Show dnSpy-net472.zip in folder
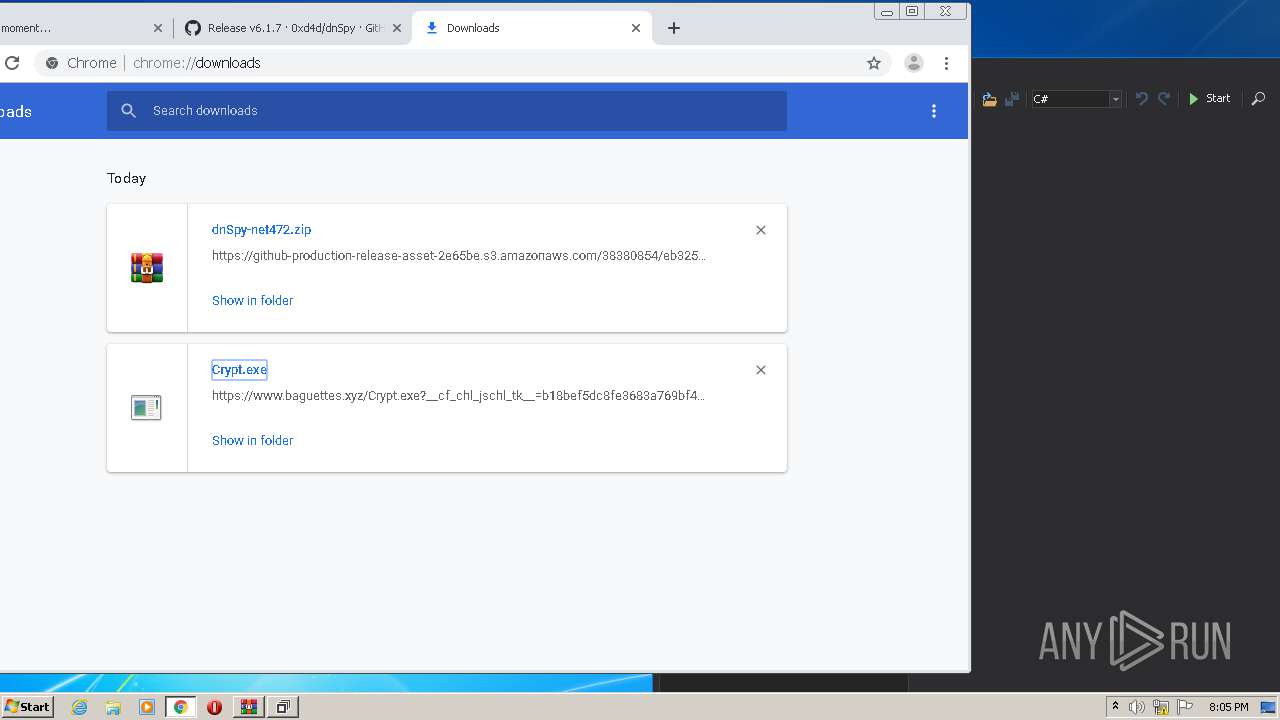This screenshot has width=1280, height=720. coord(252,300)
